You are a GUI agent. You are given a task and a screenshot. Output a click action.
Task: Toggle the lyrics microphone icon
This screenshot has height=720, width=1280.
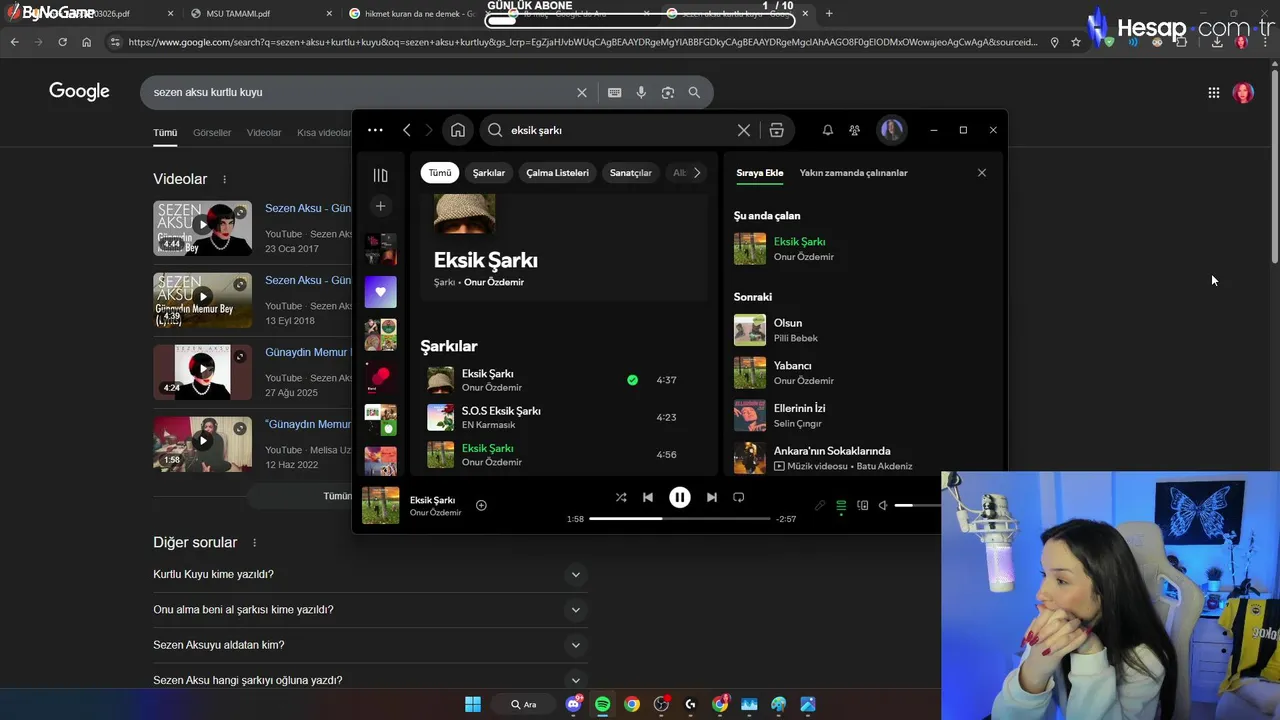click(820, 506)
